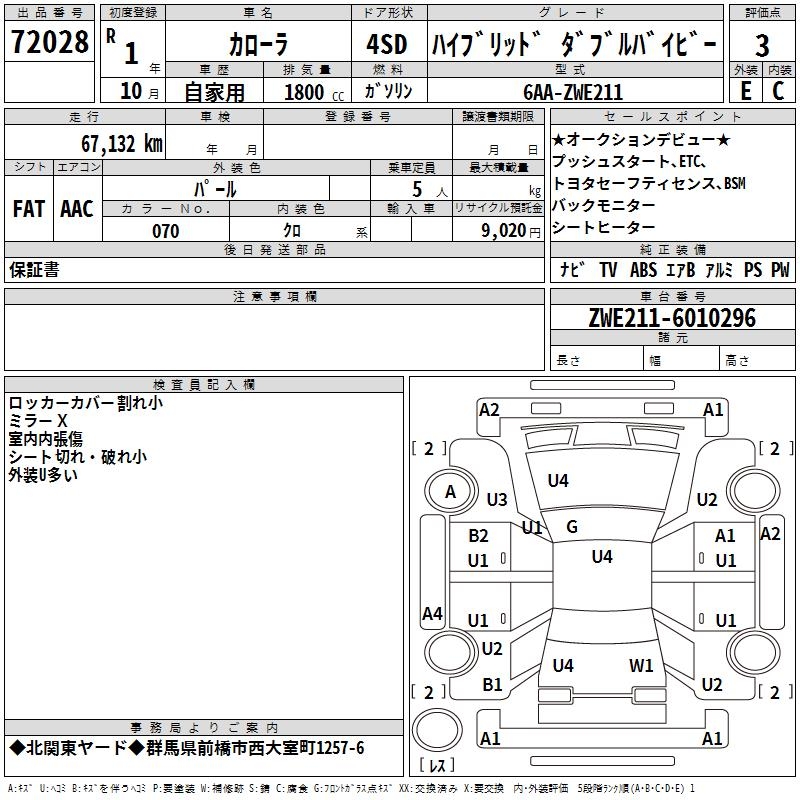
Task: Click the G windshield mark on the diagram
Action: 572,526
